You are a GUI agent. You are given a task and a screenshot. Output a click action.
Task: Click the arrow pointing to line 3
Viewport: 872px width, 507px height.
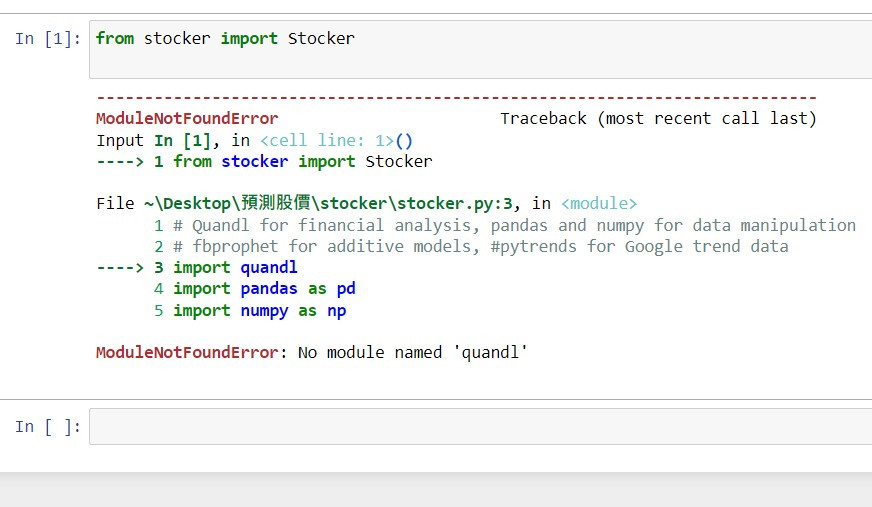click(x=120, y=268)
